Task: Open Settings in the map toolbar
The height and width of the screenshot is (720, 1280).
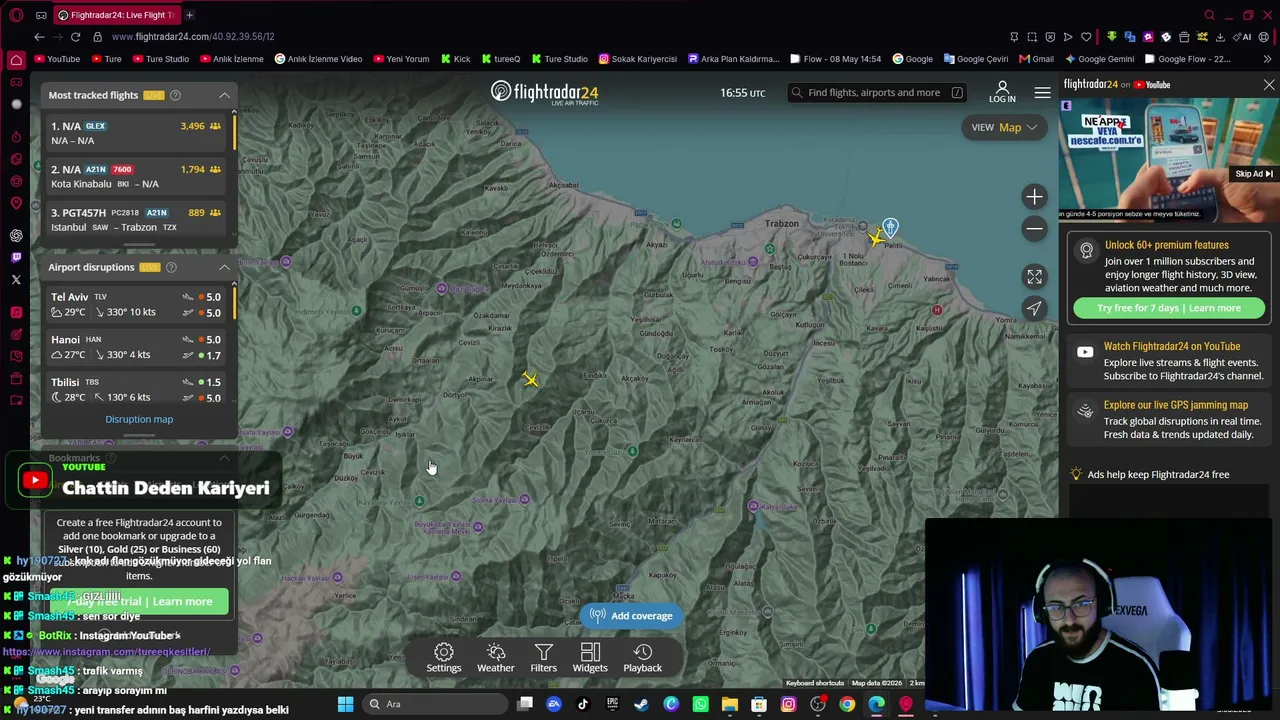Action: (444, 658)
